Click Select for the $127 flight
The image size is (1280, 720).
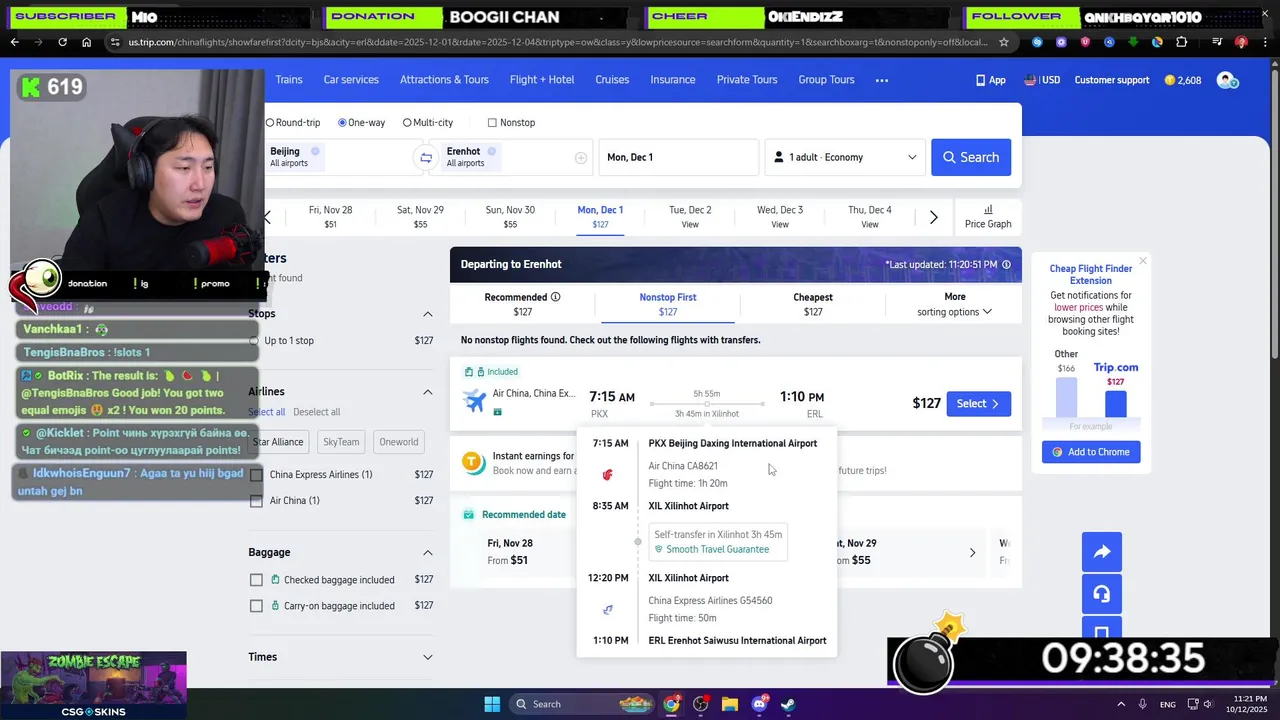pyautogui.click(x=978, y=403)
